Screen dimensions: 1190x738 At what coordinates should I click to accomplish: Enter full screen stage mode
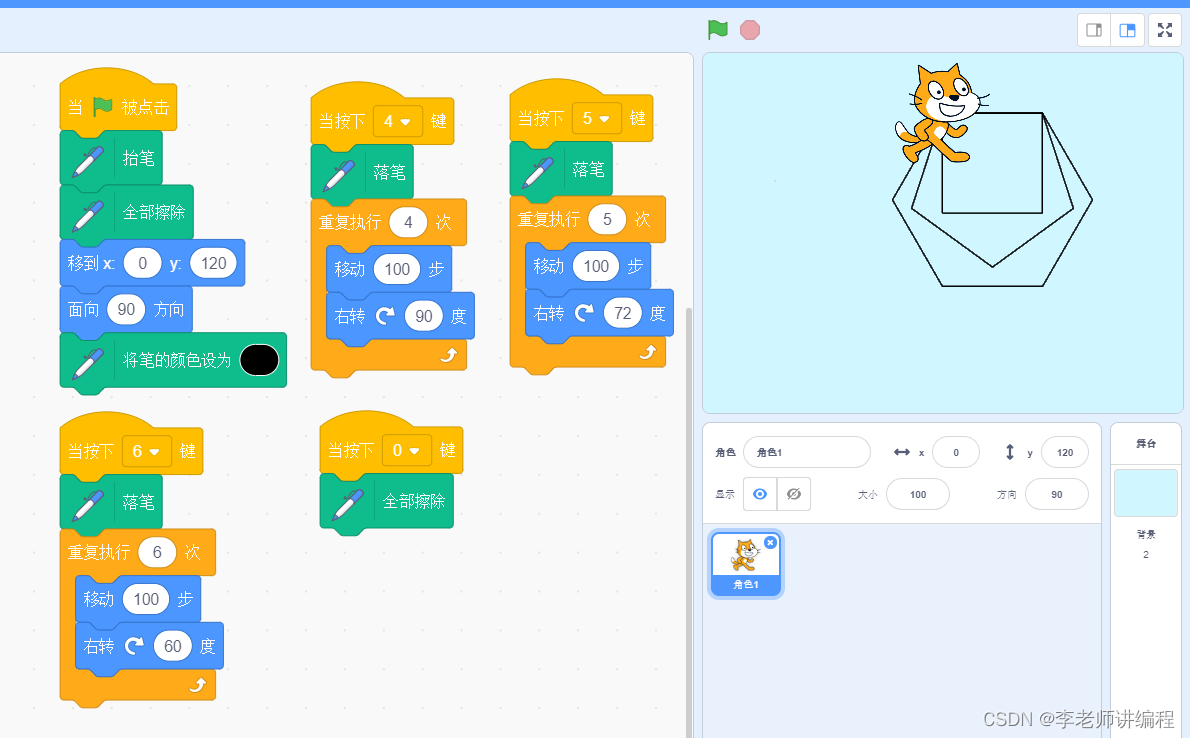point(1165,30)
